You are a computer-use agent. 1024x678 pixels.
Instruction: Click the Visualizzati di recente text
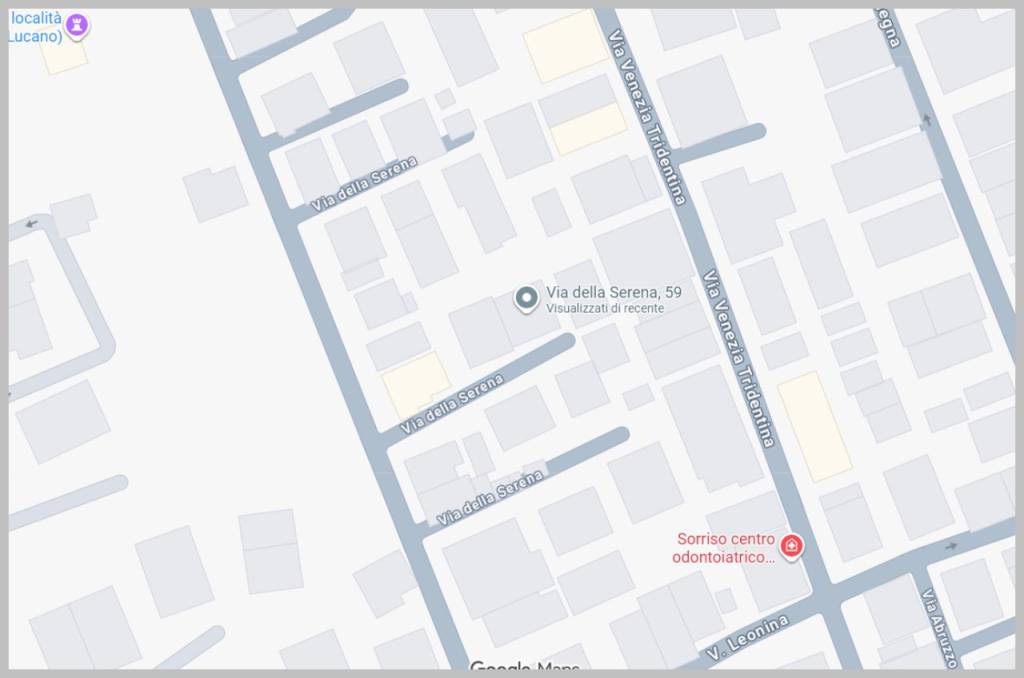(605, 308)
